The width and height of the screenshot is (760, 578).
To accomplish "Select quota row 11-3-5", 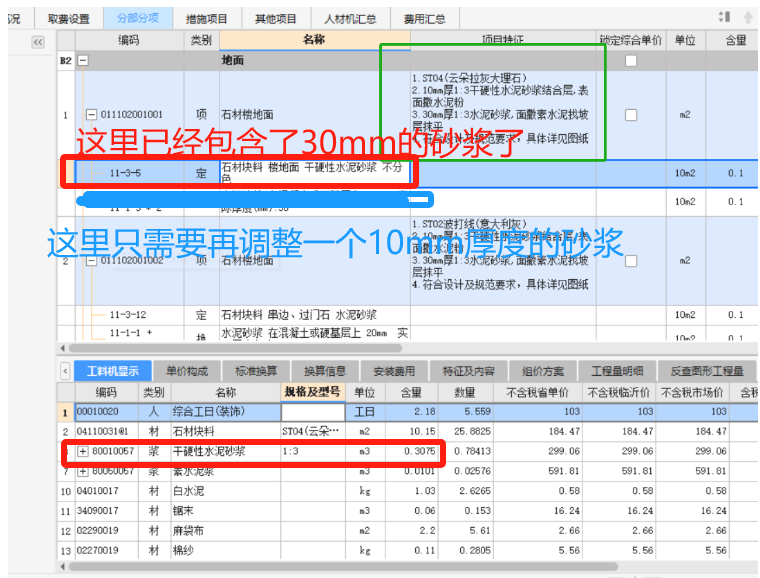I will tap(408, 173).
